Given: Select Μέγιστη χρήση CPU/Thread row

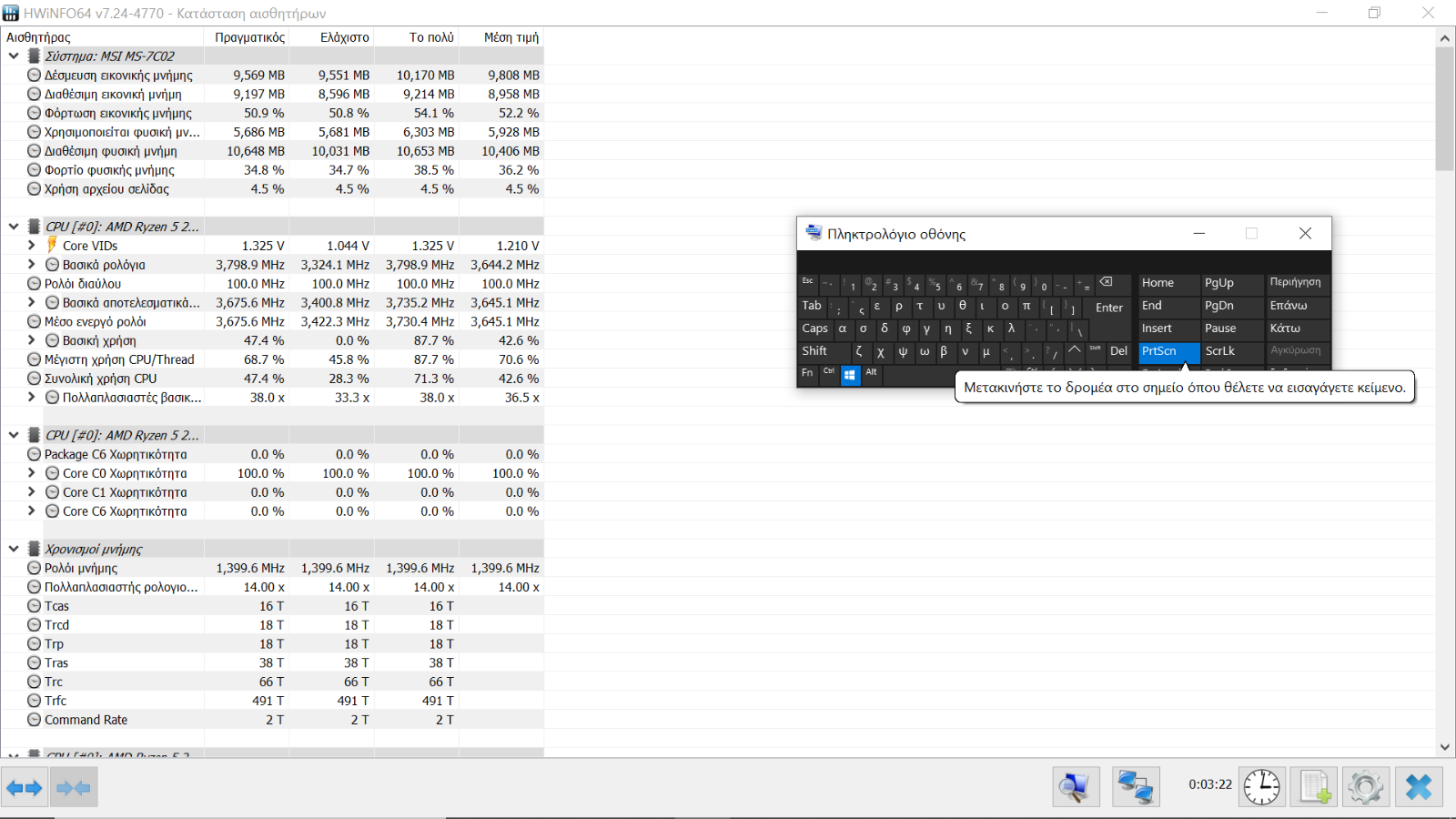Looking at the screenshot, I should point(273,359).
